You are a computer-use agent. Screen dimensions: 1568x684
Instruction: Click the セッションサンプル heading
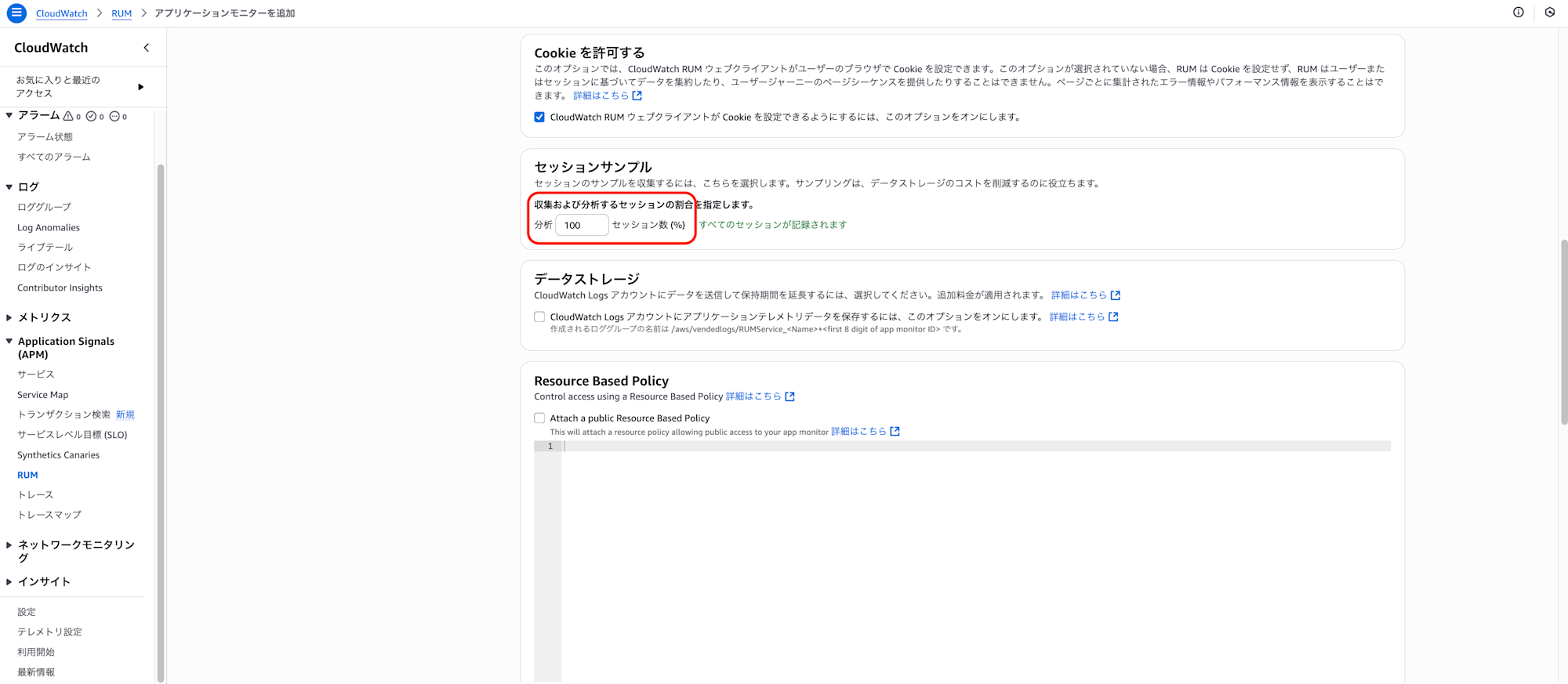593,167
